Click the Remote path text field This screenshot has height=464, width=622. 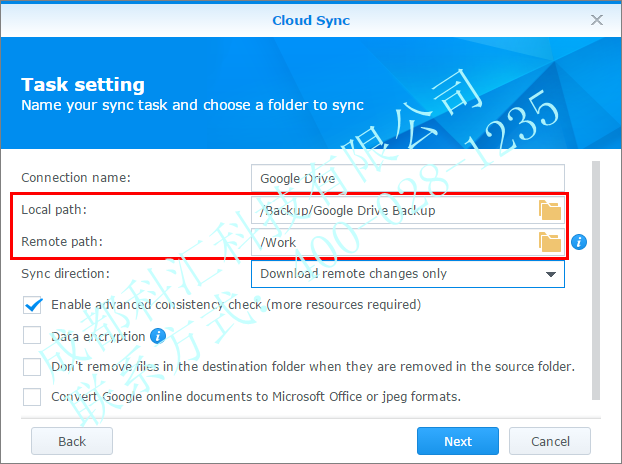pyautogui.click(x=395, y=241)
